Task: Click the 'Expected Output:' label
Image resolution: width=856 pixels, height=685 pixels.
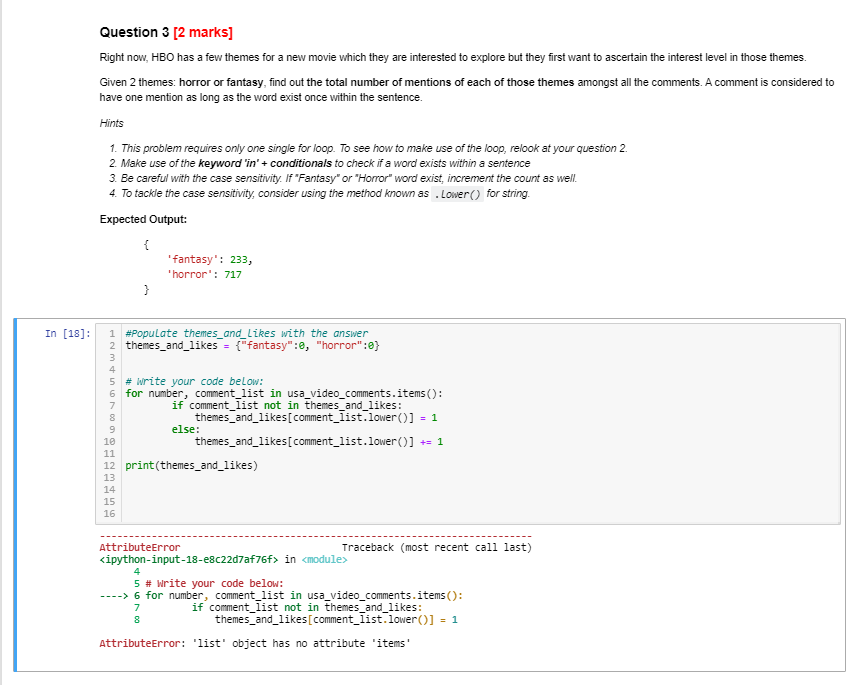Action: coord(143,219)
